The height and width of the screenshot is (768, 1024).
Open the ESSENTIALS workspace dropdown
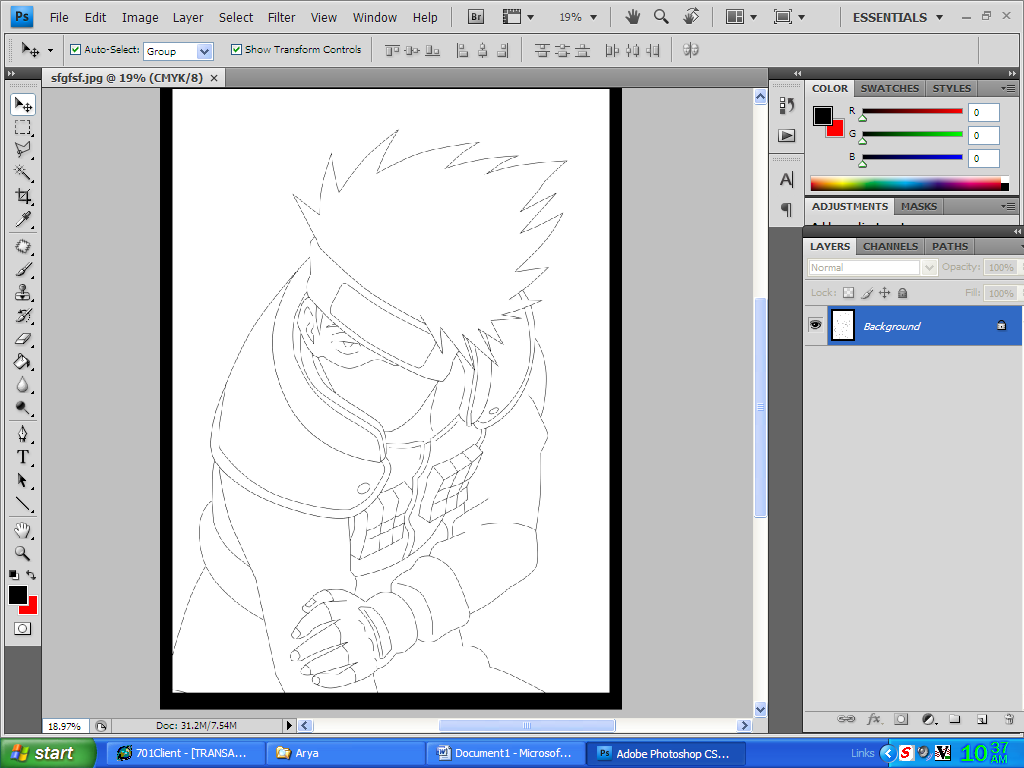click(897, 18)
